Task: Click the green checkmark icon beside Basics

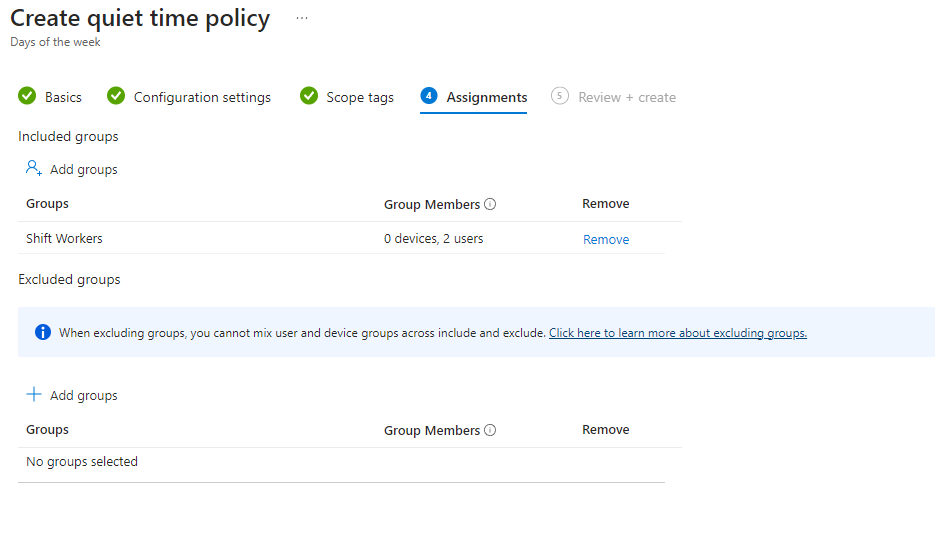Action: click(27, 97)
